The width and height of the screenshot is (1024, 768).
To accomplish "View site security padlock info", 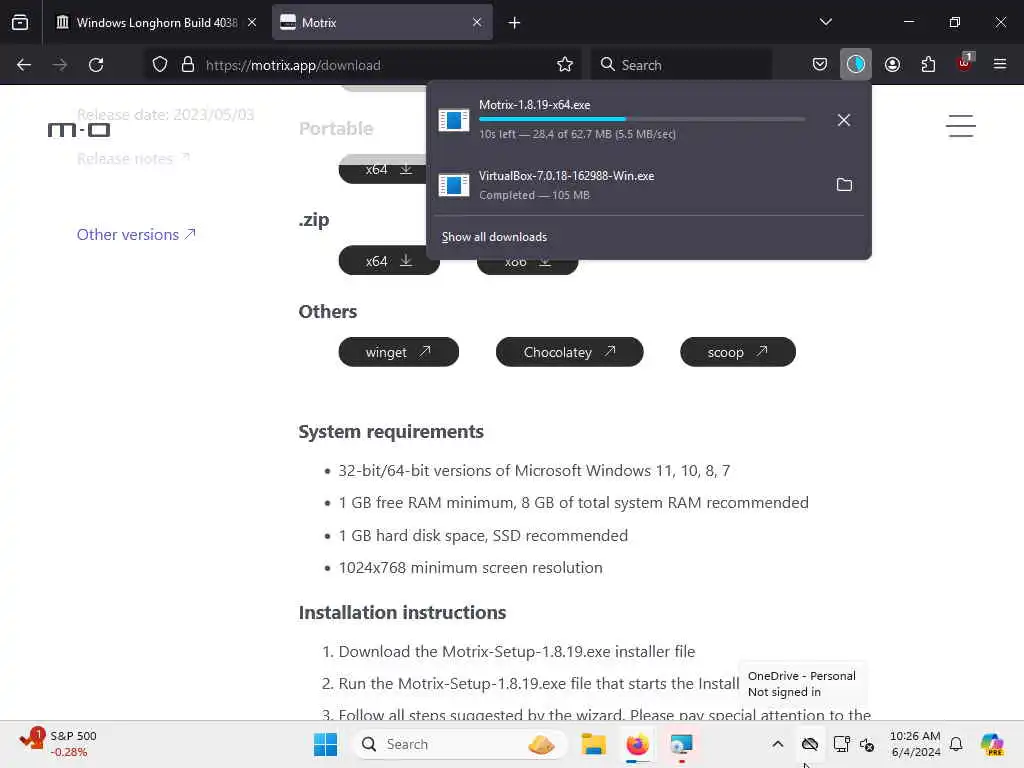I will click(x=188, y=65).
